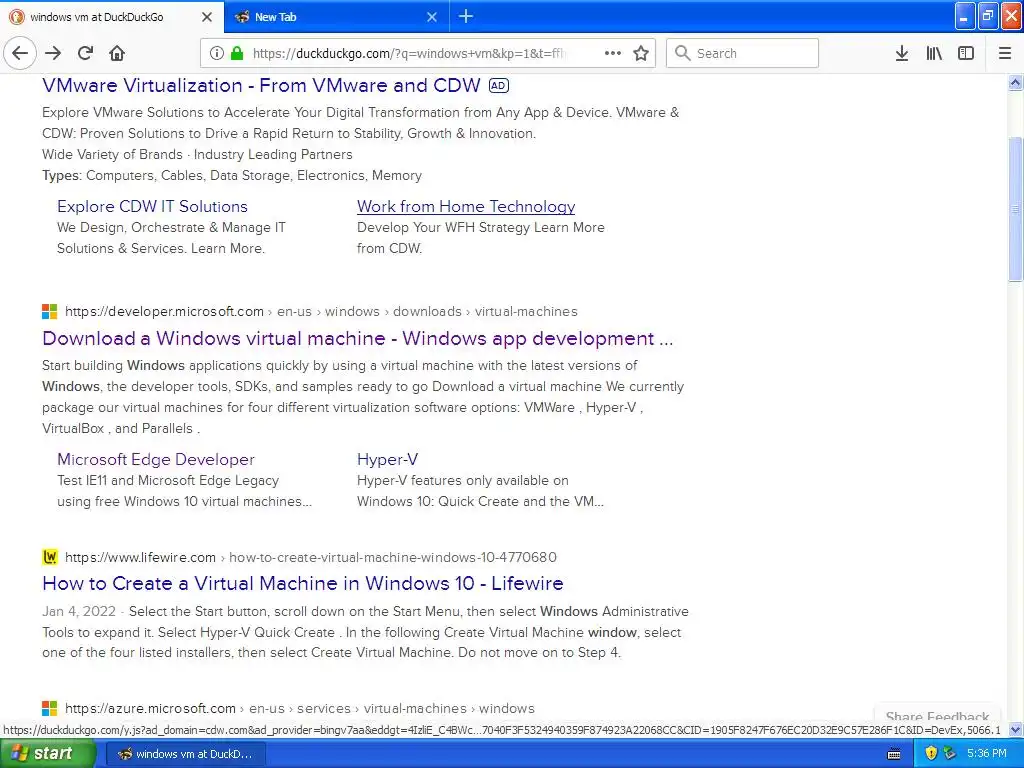Toggle the sidebar view icon

click(x=966, y=53)
